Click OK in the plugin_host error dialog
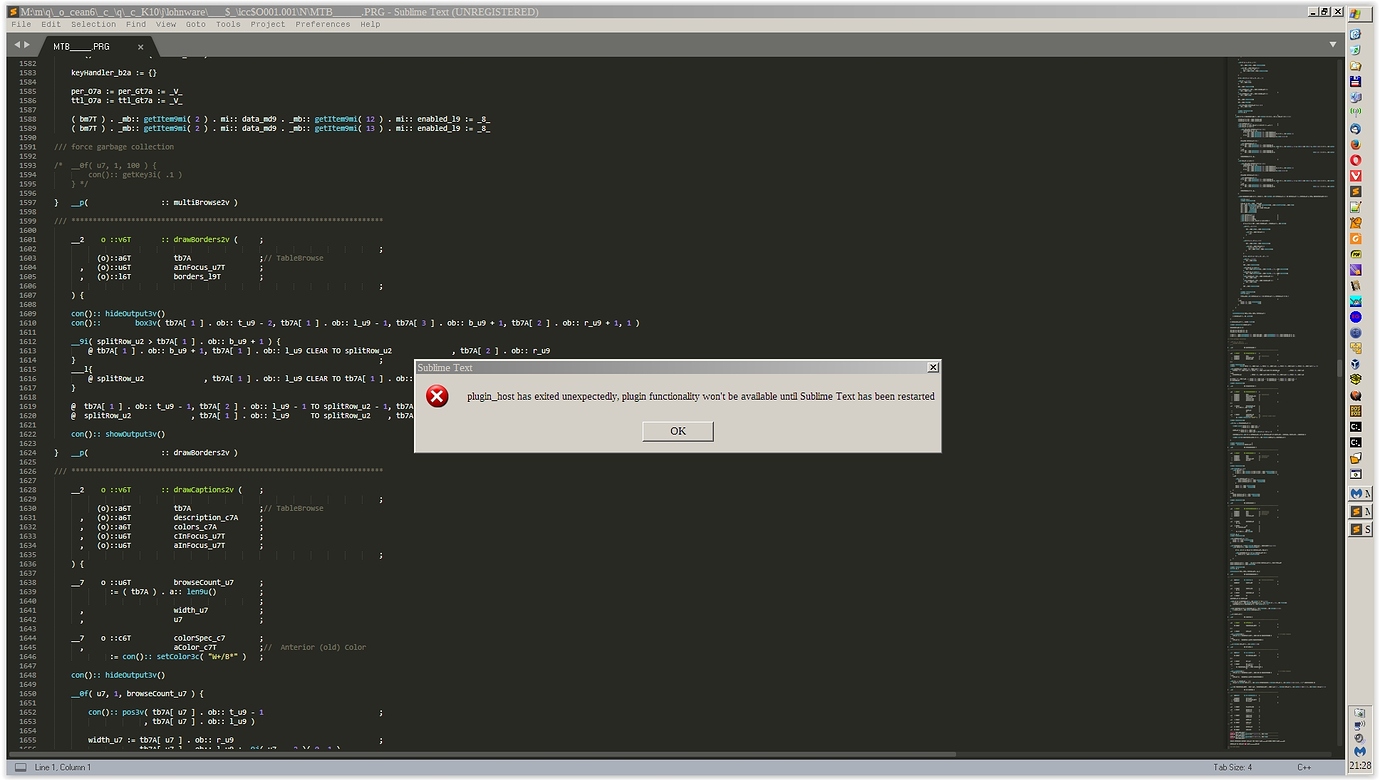The width and height of the screenshot is (1380, 780). pyautogui.click(x=677, y=431)
